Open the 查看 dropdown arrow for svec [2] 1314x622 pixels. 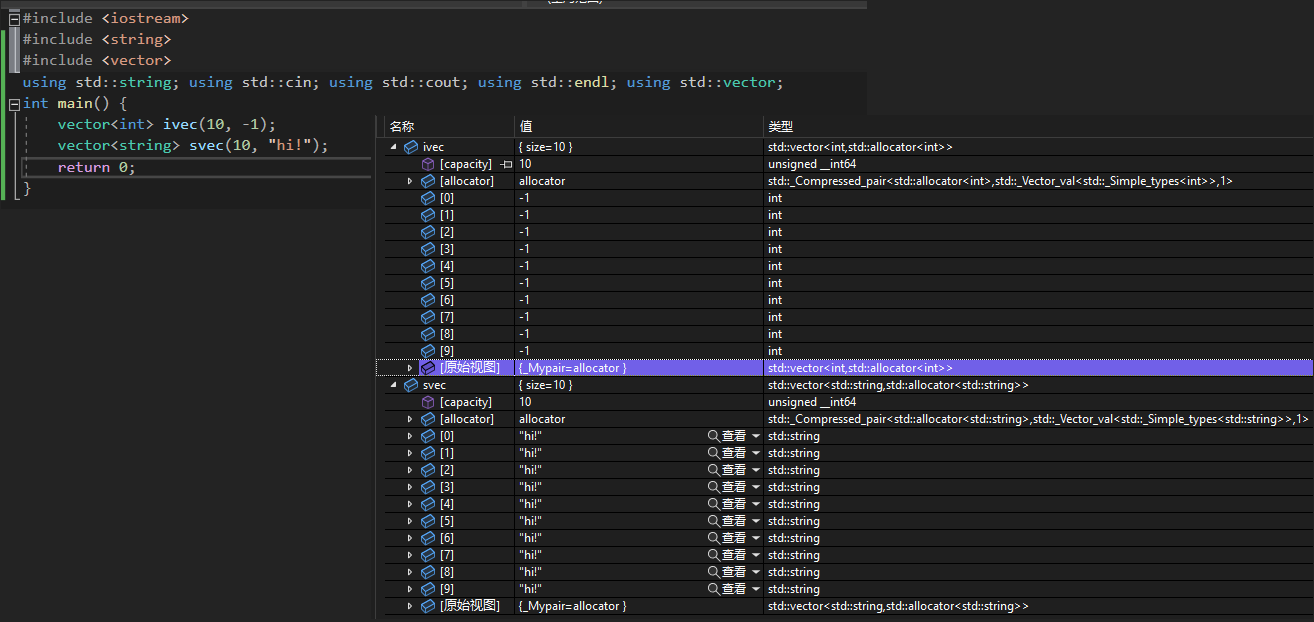(x=756, y=470)
